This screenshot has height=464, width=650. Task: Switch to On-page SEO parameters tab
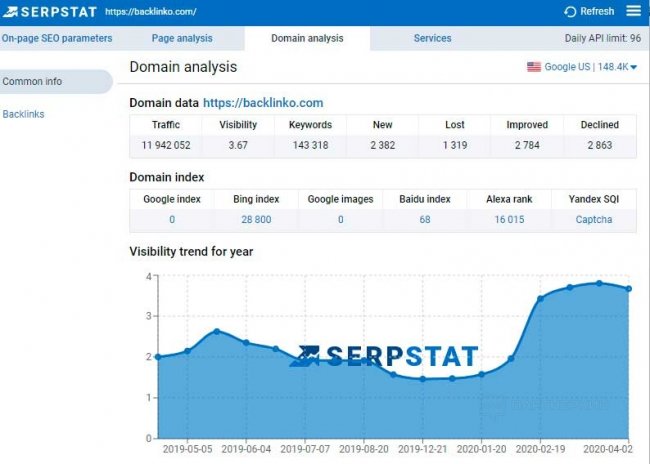(56, 39)
